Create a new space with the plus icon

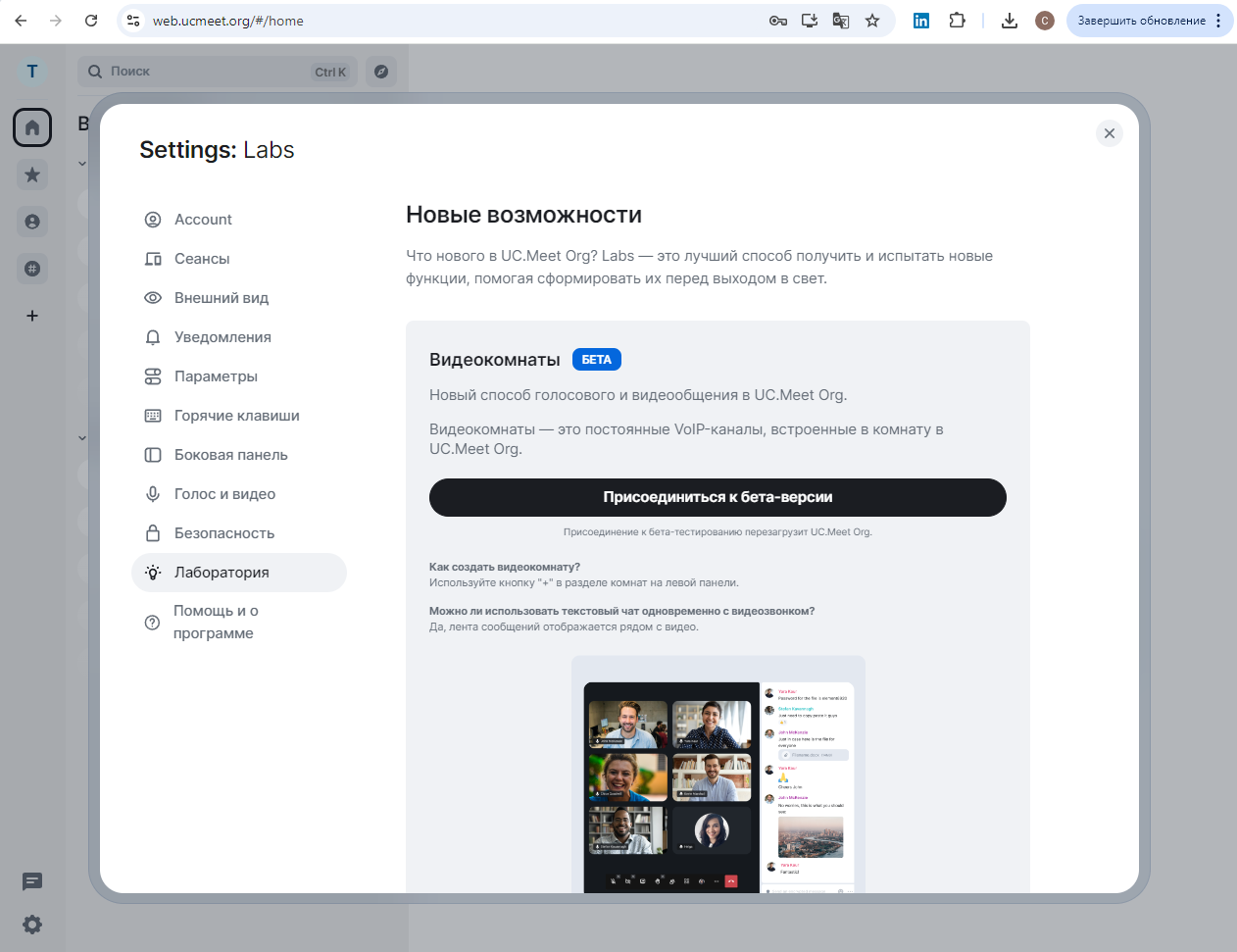(x=31, y=315)
